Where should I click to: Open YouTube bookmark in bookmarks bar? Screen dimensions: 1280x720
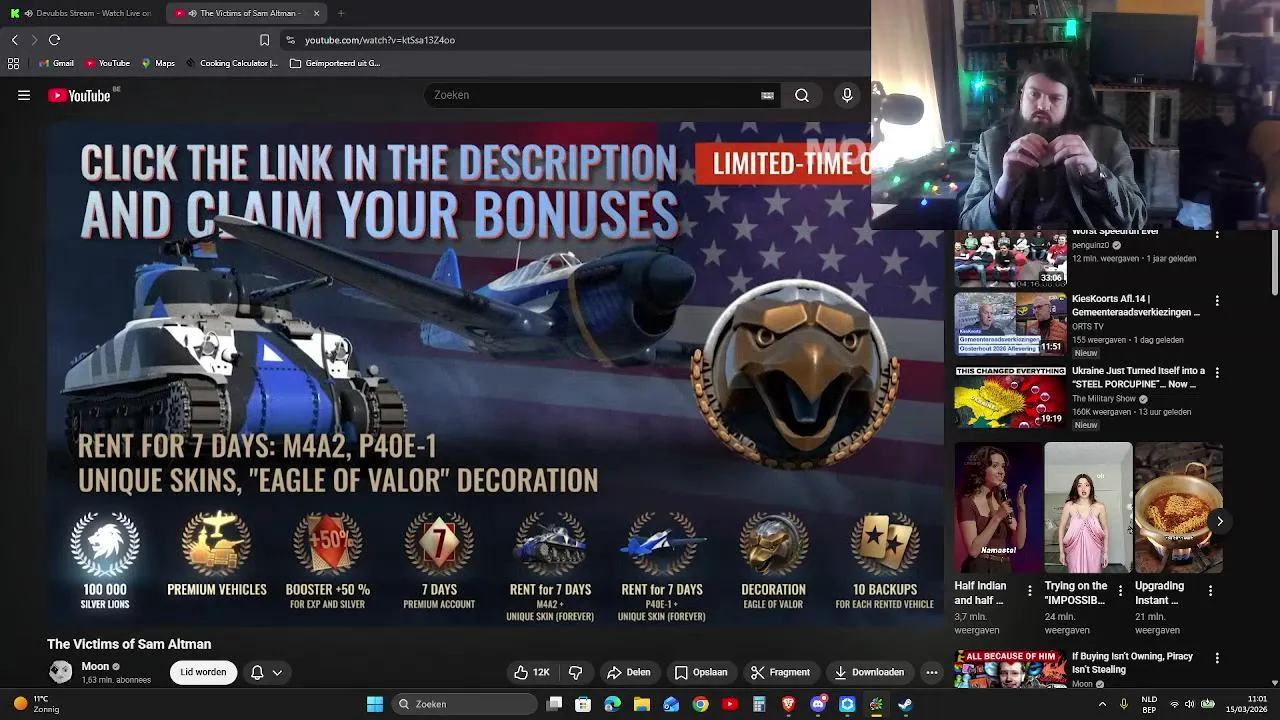[107, 63]
